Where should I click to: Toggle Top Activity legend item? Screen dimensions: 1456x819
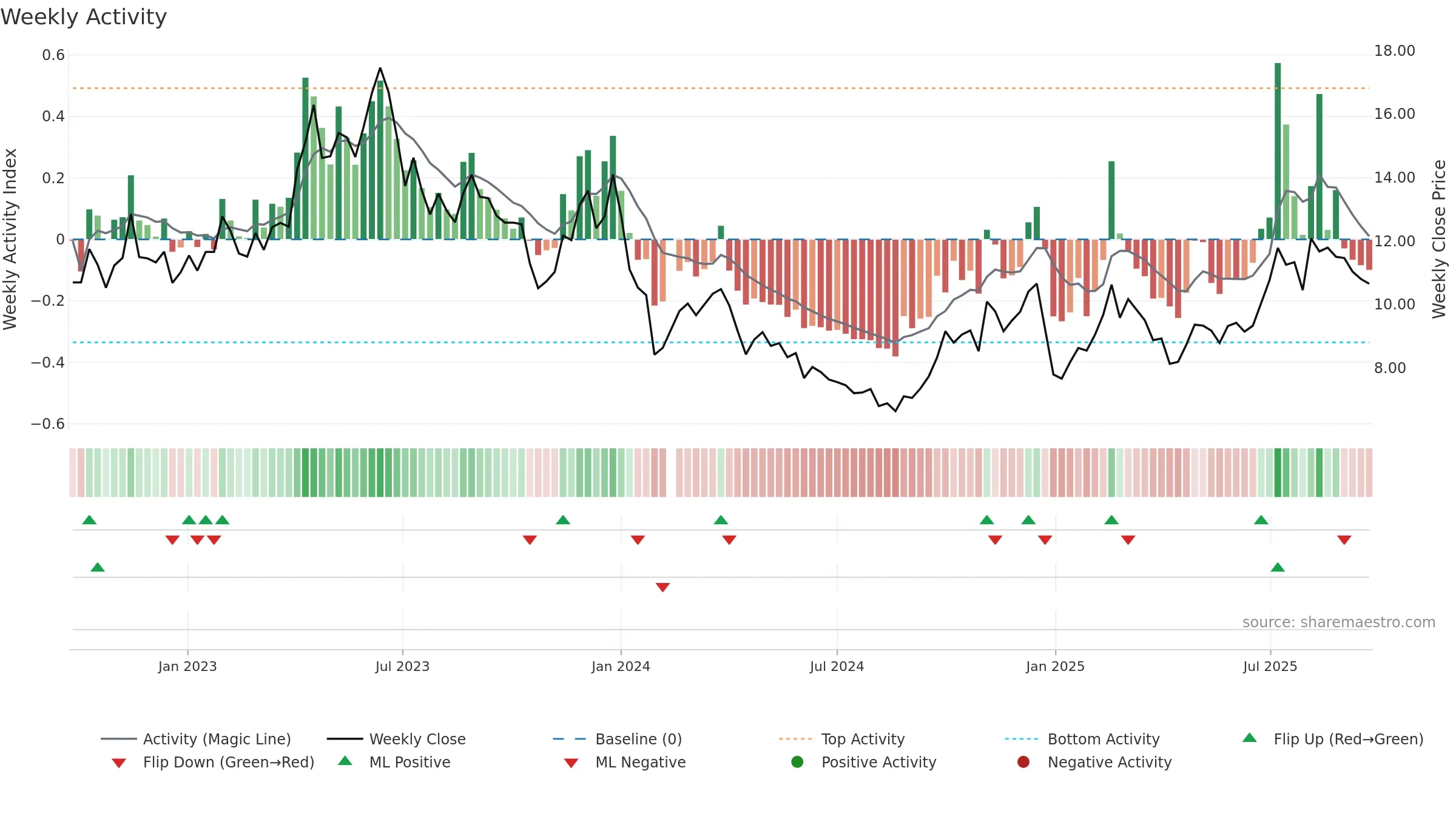pos(842,739)
